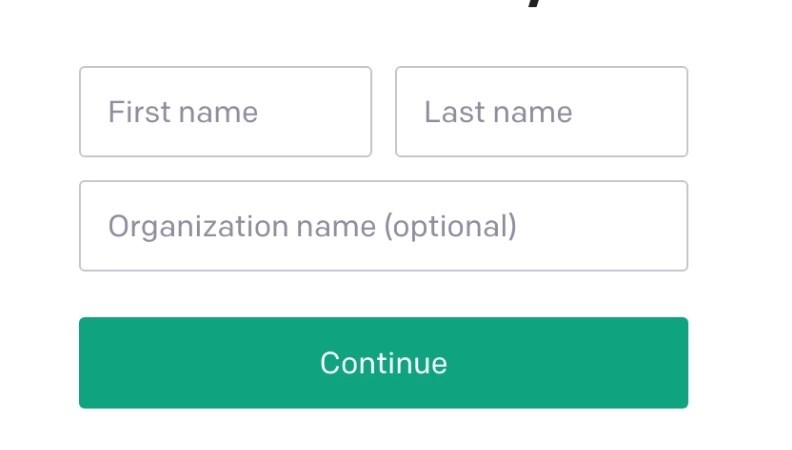Click the "Last name" placeholder text
Image resolution: width=792 pixels, height=450 pixels.
[498, 112]
